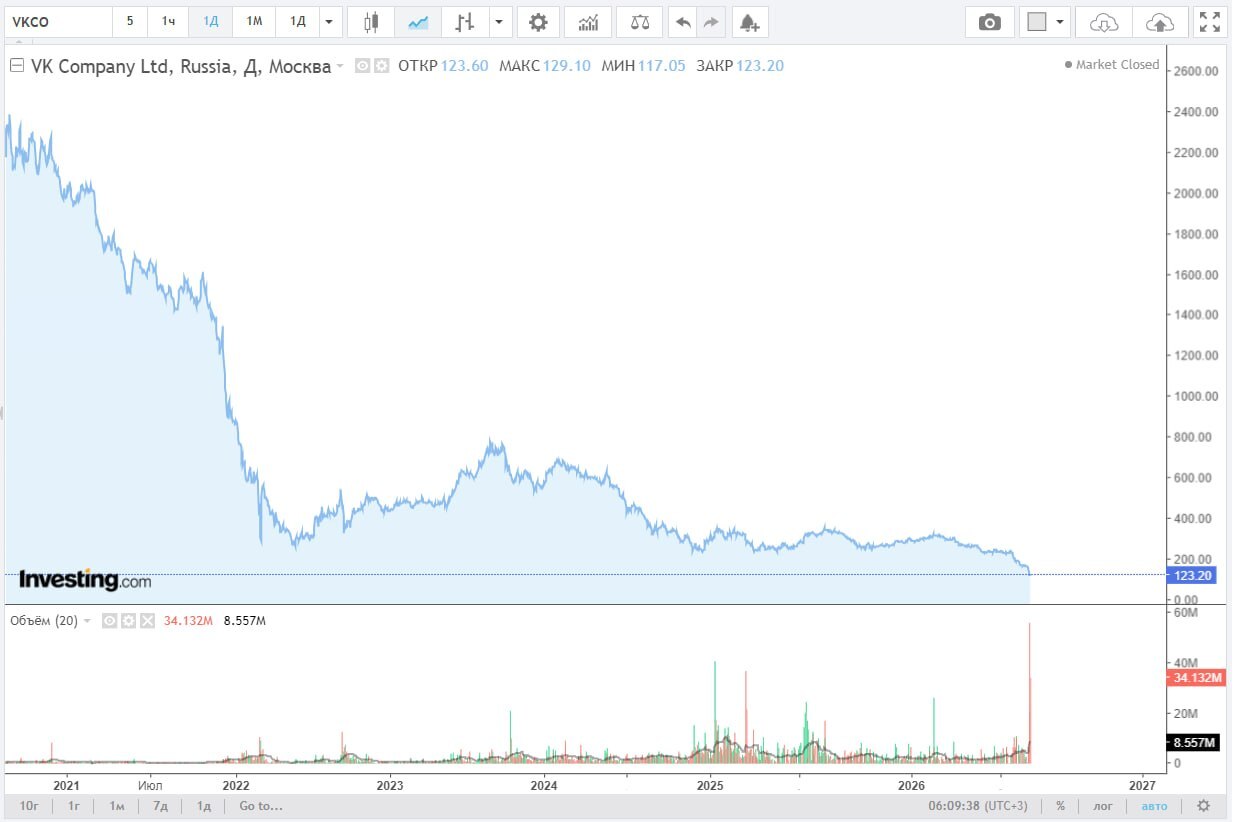Set range to 1д in bottom bar
Screen dimensions: 1235x822
[x=203, y=806]
